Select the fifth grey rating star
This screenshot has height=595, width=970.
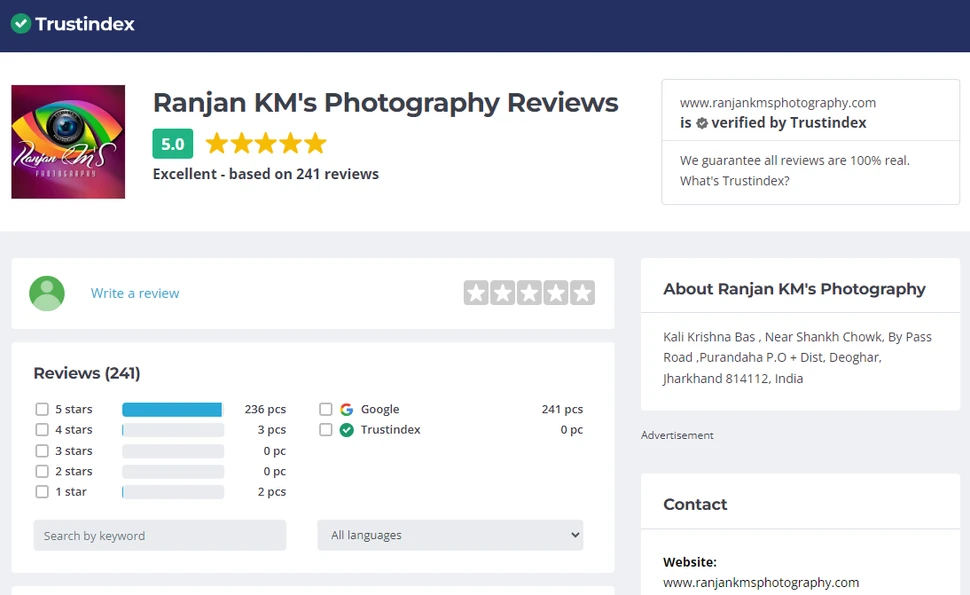582,293
